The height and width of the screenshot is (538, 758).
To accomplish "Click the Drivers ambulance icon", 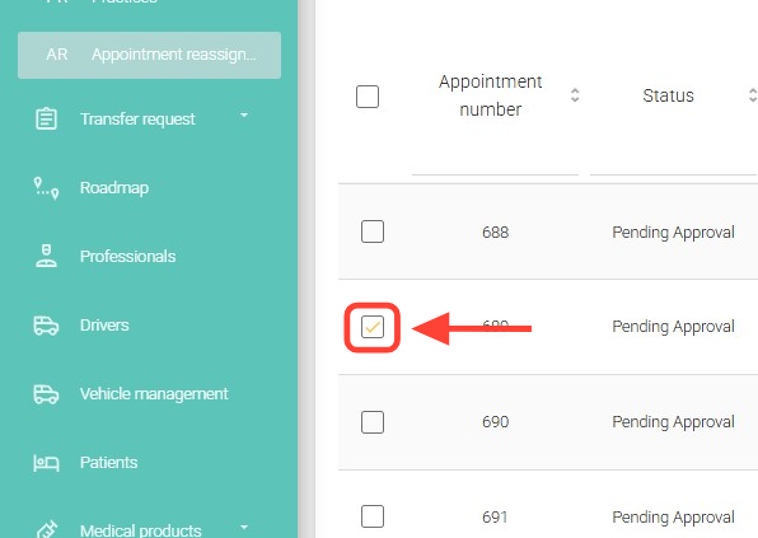I will (46, 325).
